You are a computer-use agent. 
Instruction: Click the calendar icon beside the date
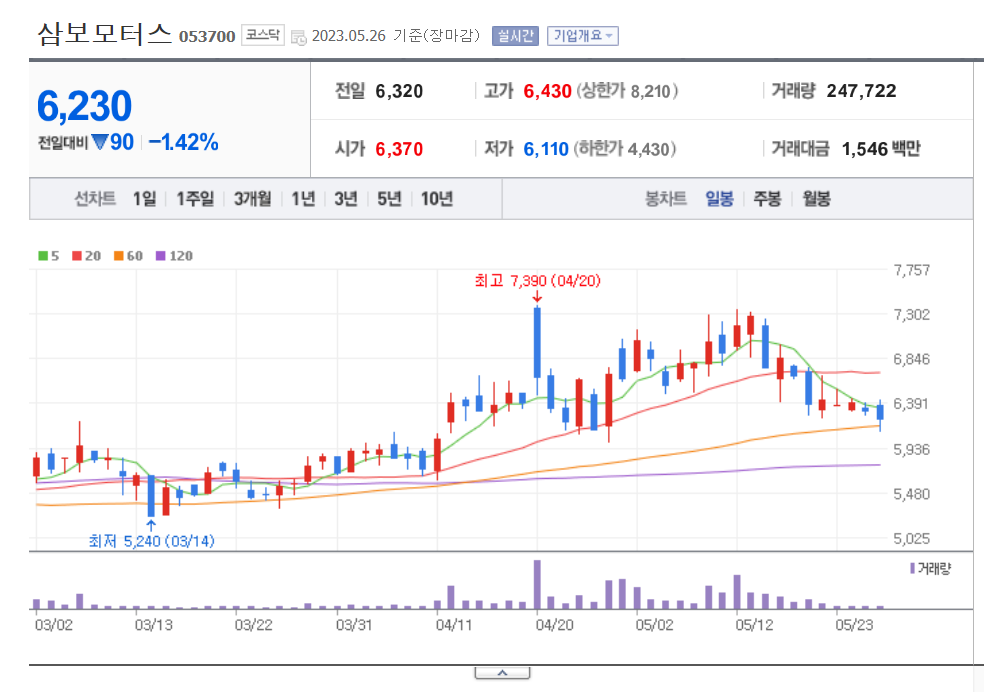299,38
